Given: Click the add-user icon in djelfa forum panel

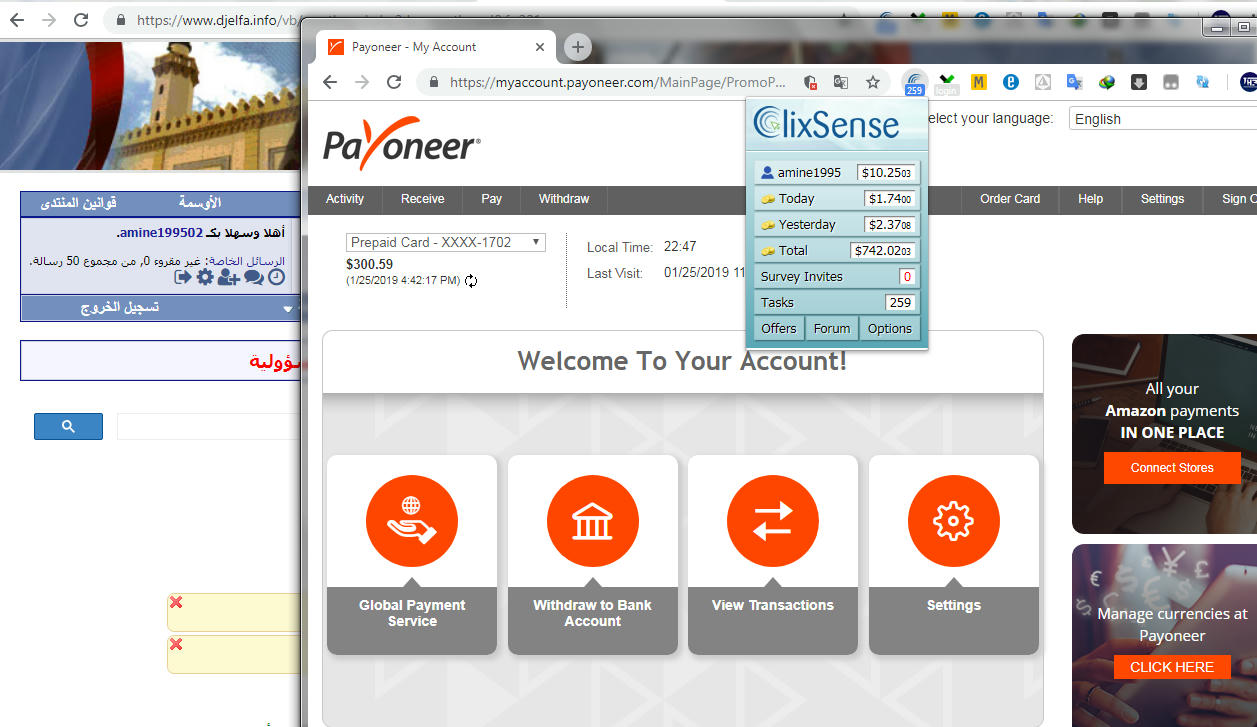Looking at the screenshot, I should [229, 277].
